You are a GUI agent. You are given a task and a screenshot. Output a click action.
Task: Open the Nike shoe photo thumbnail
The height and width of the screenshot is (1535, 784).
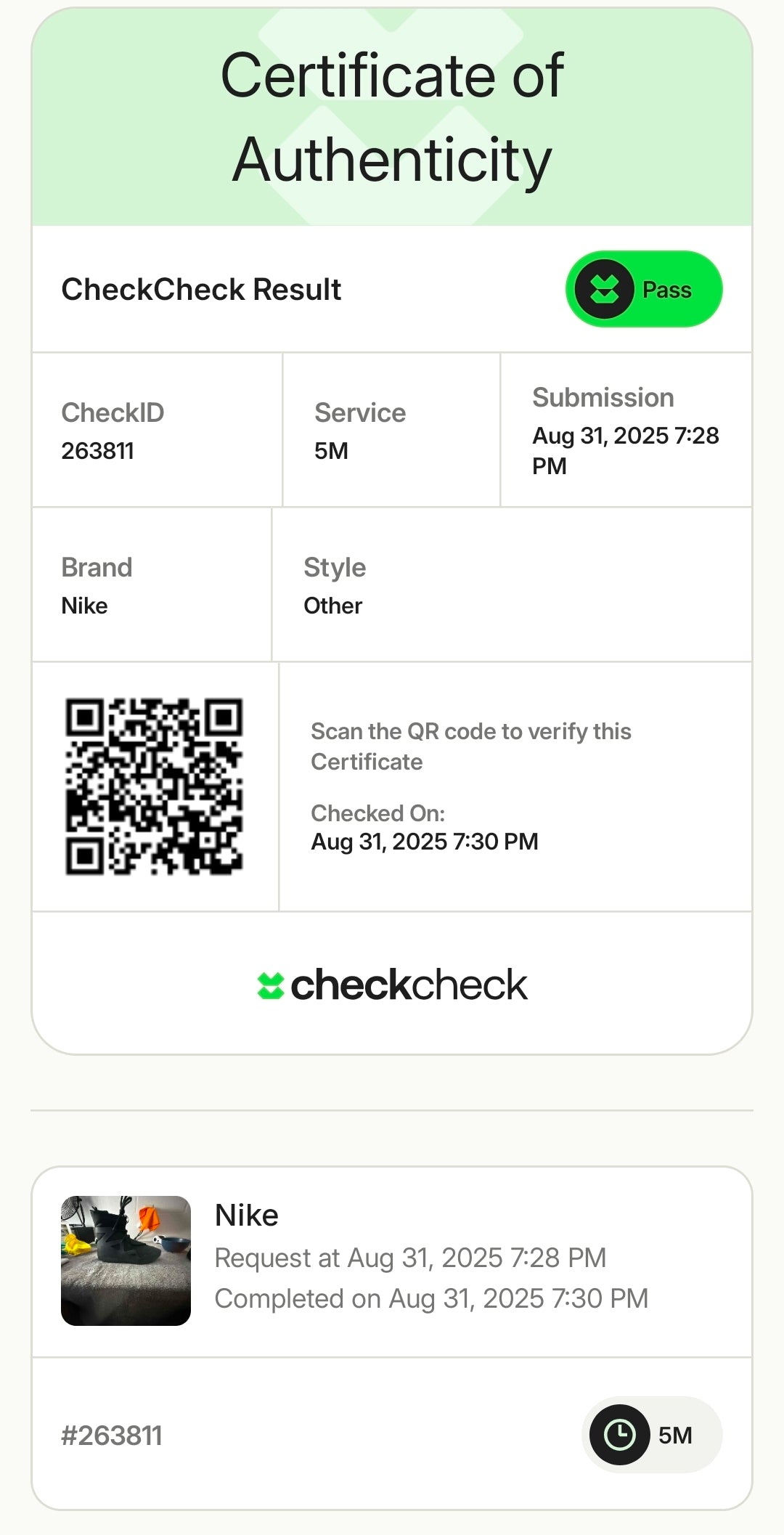click(126, 1261)
